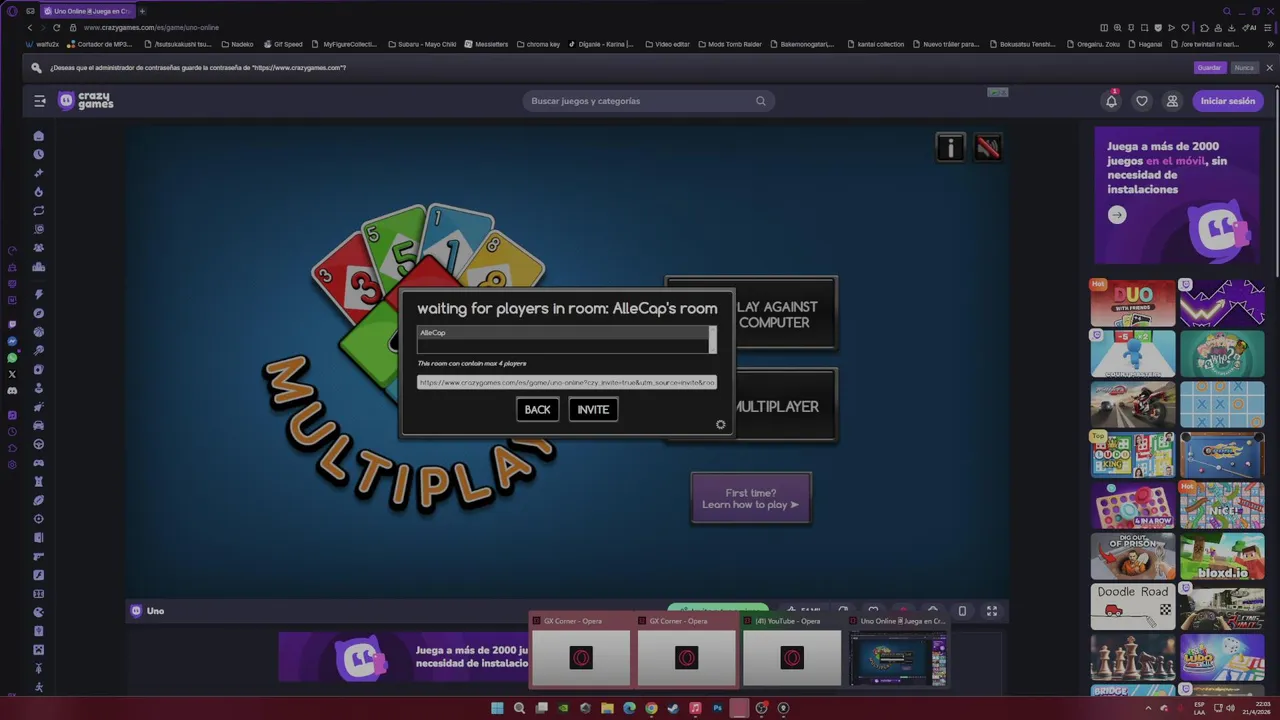This screenshot has height=720, width=1280.
Task: Open a new browser tab
Action: pos(142,11)
